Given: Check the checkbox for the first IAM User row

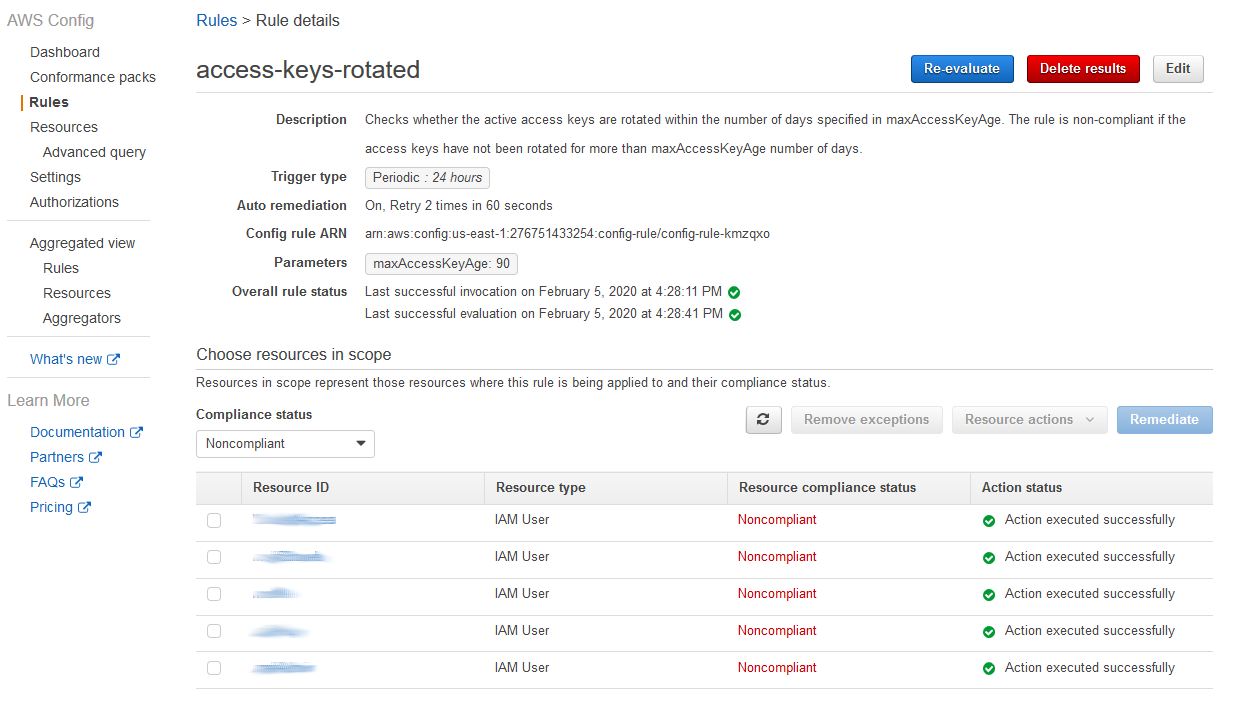Looking at the screenshot, I should click(214, 520).
